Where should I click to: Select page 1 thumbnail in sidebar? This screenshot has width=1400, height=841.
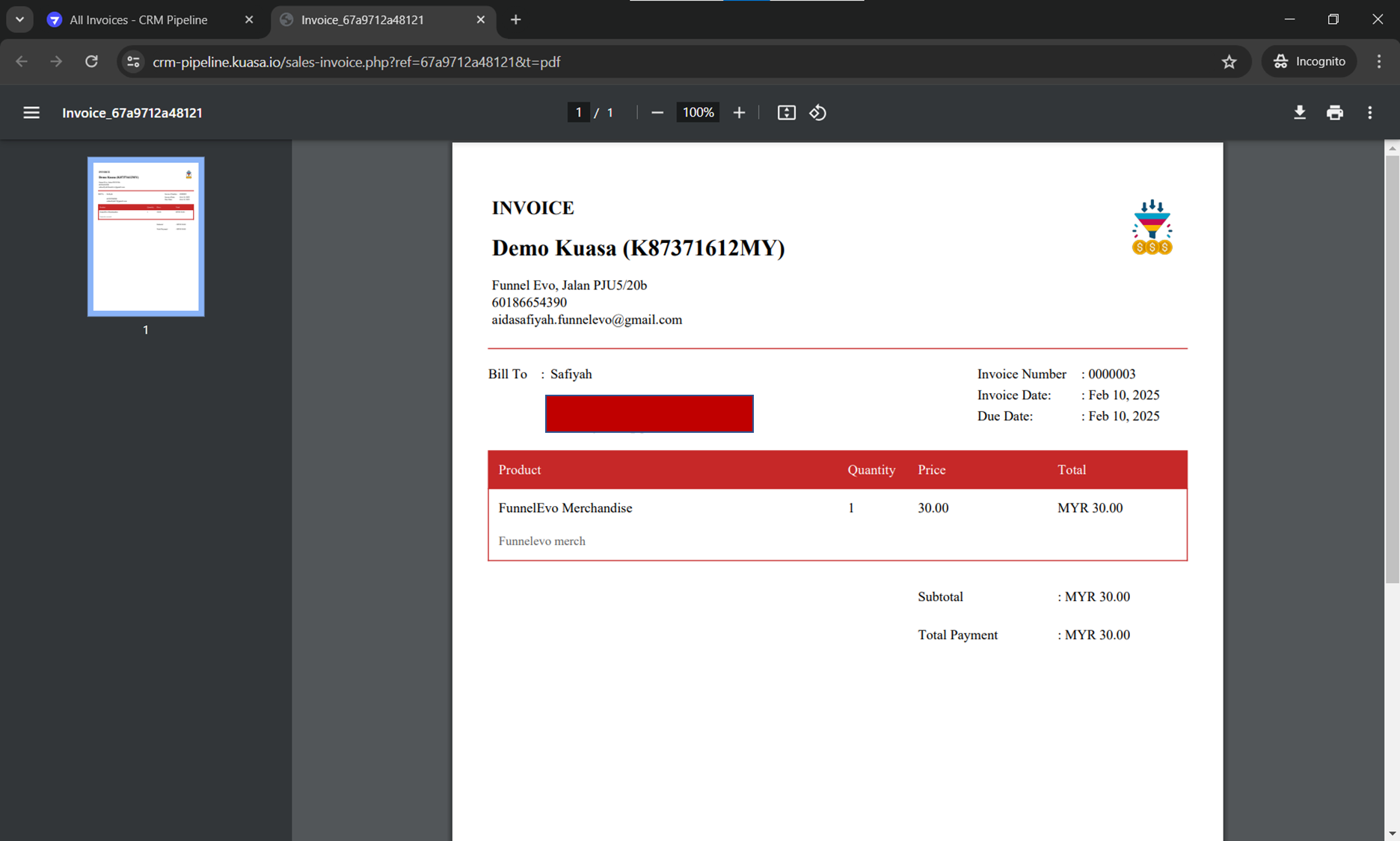click(x=146, y=236)
